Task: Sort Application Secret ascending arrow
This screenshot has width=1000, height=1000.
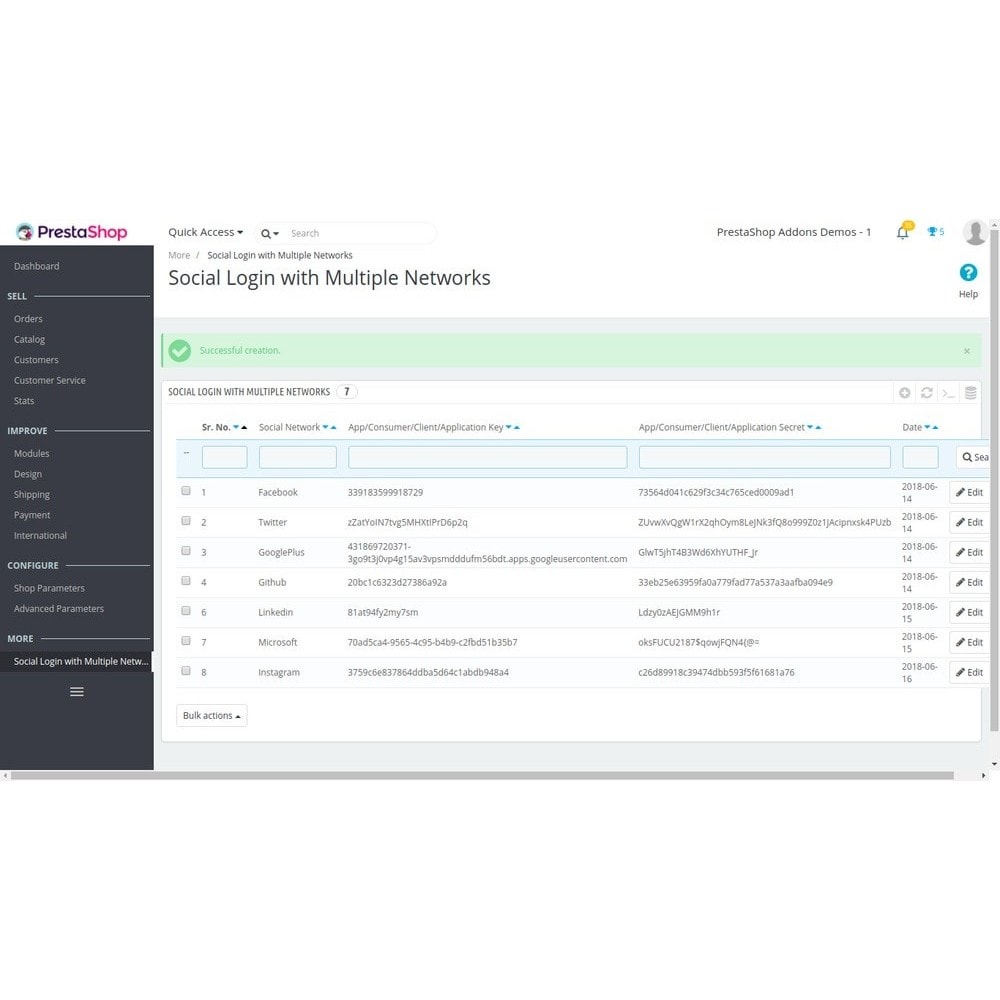Action: [818, 427]
